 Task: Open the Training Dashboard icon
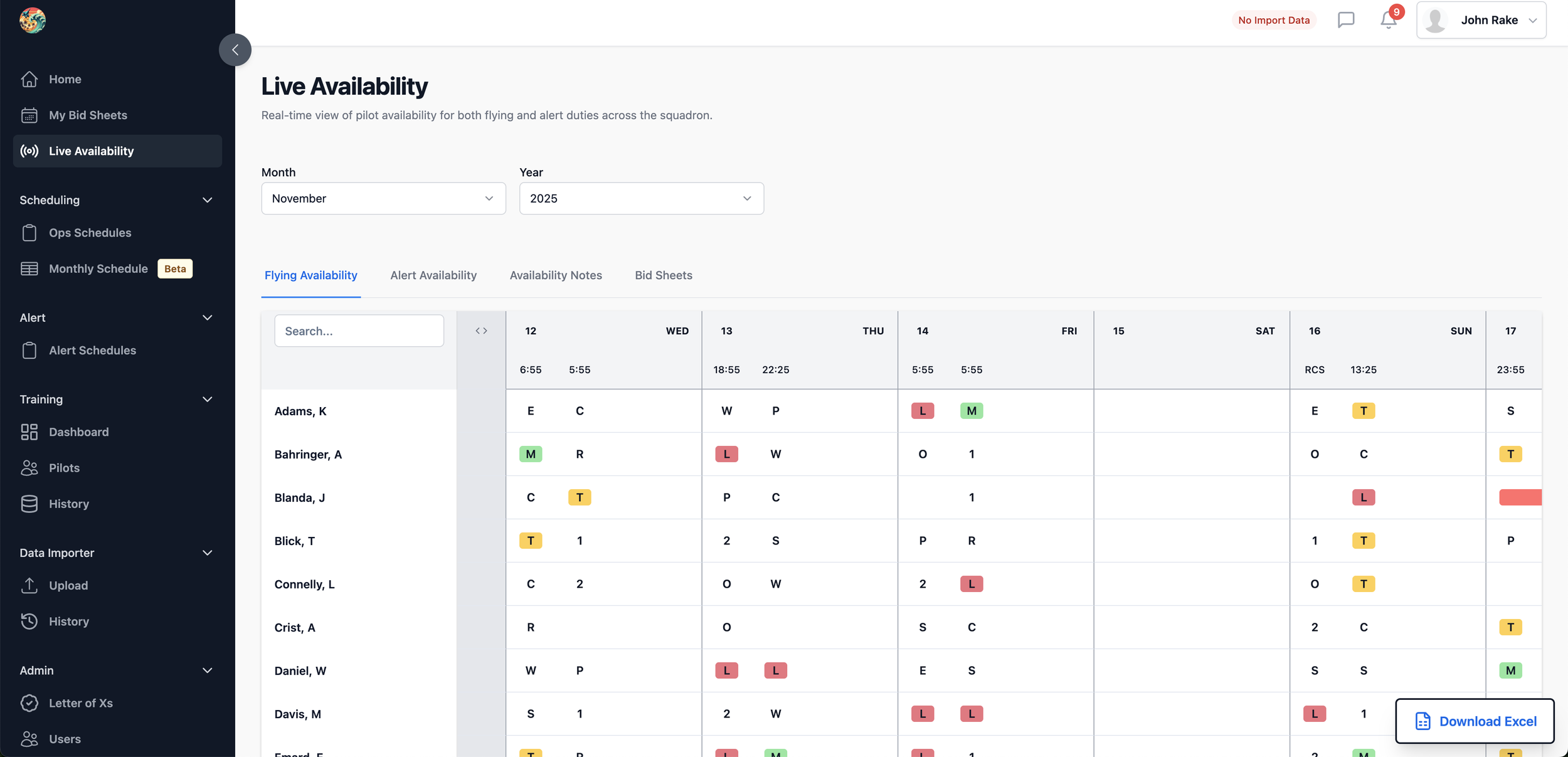click(29, 432)
